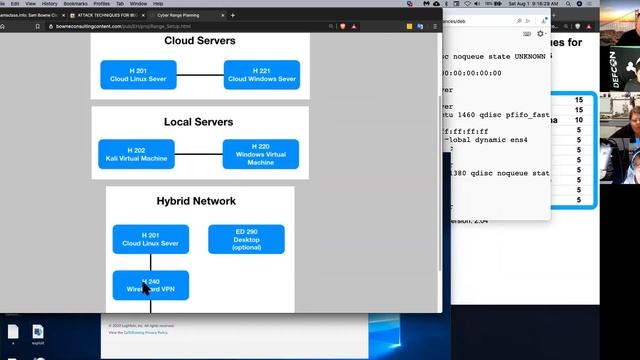Click the send arrow icon in terminal address bar
Image resolution: width=640 pixels, height=360 pixels.
tap(528, 21)
